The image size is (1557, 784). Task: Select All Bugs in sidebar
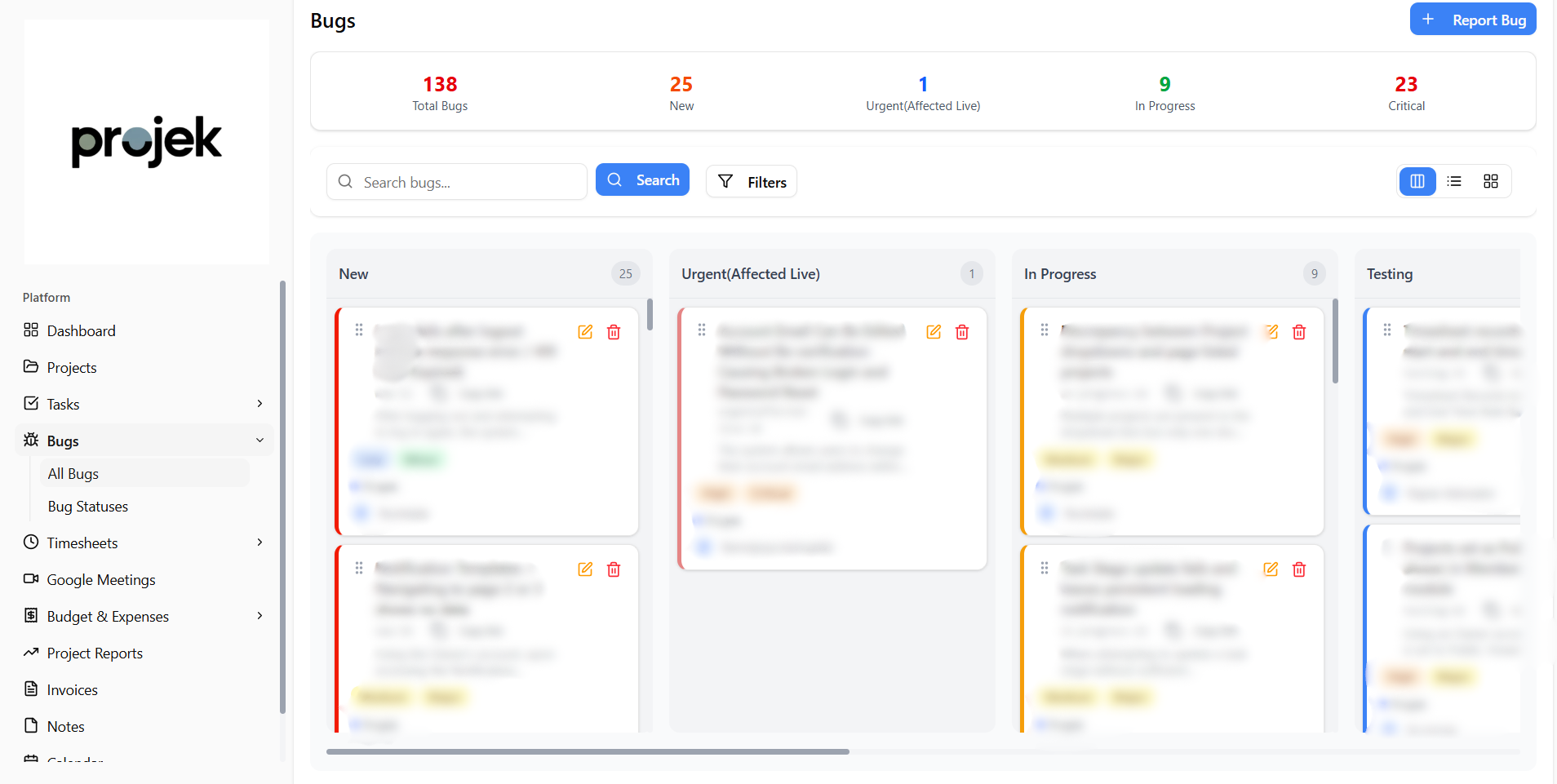[73, 474]
